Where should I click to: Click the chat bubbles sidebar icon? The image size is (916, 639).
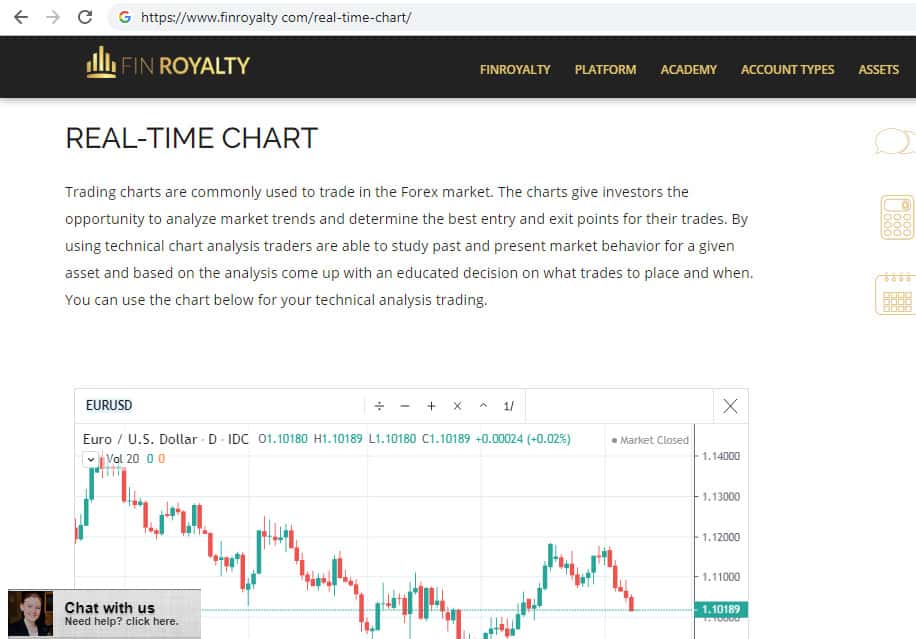(893, 142)
